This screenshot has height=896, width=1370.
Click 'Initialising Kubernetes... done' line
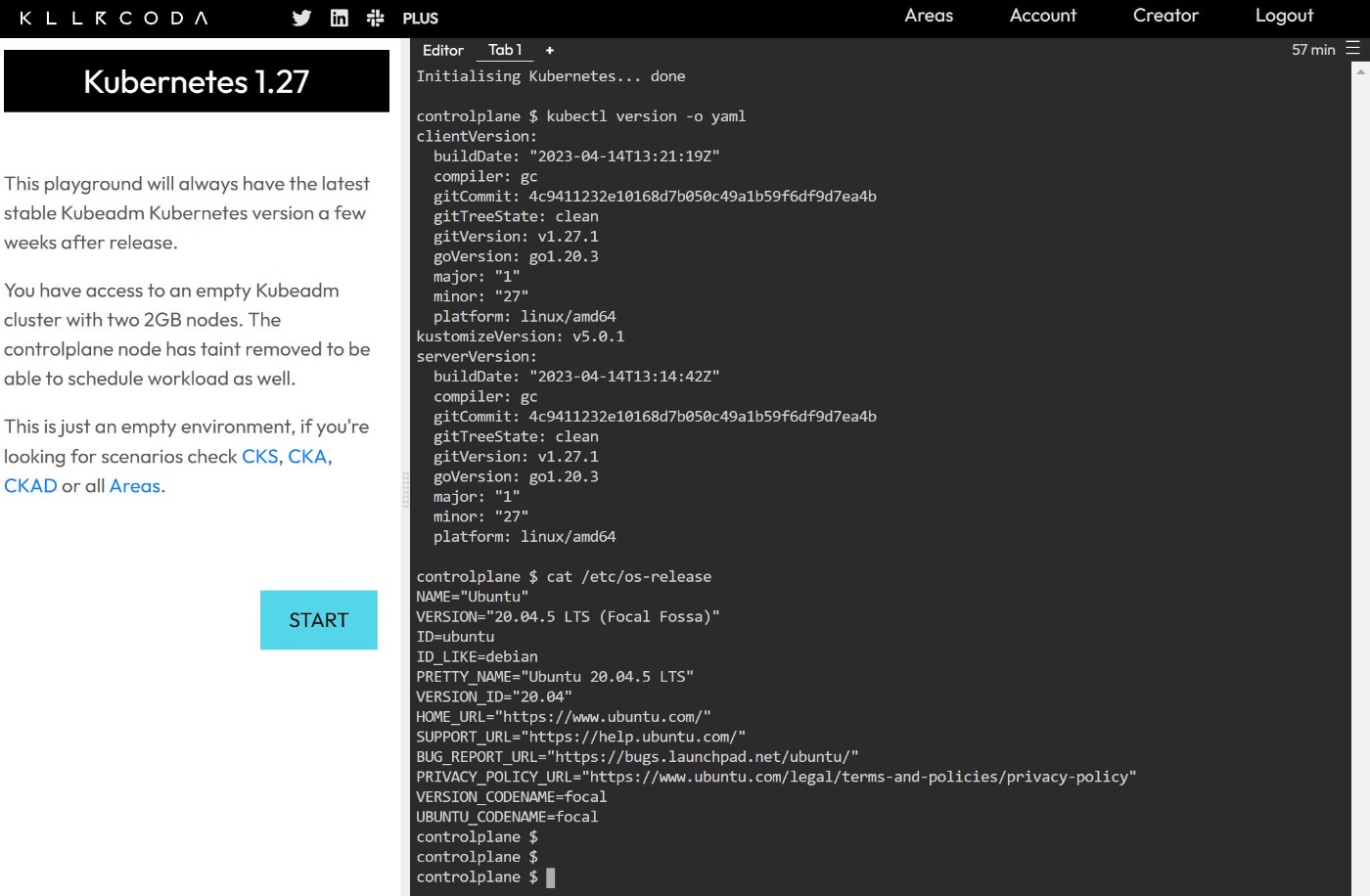[551, 76]
